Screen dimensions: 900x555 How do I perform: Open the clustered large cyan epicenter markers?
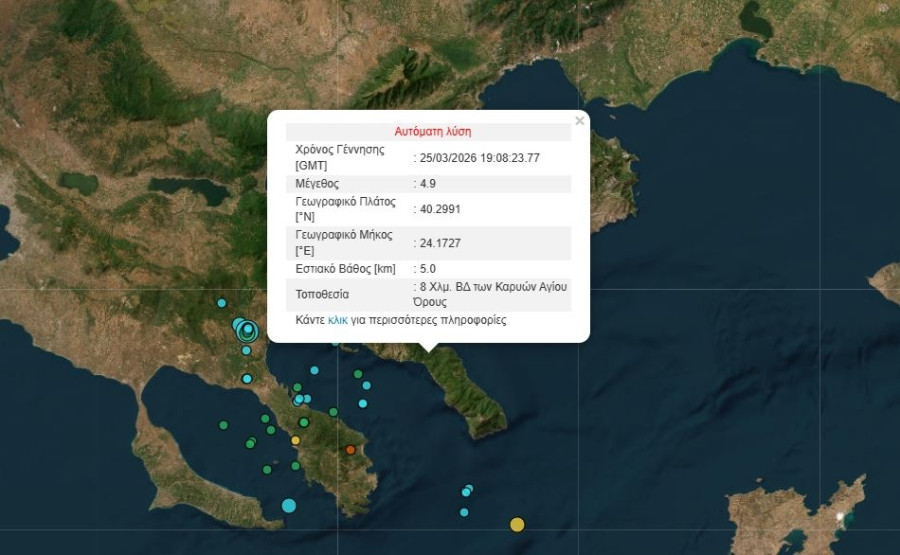click(x=245, y=328)
